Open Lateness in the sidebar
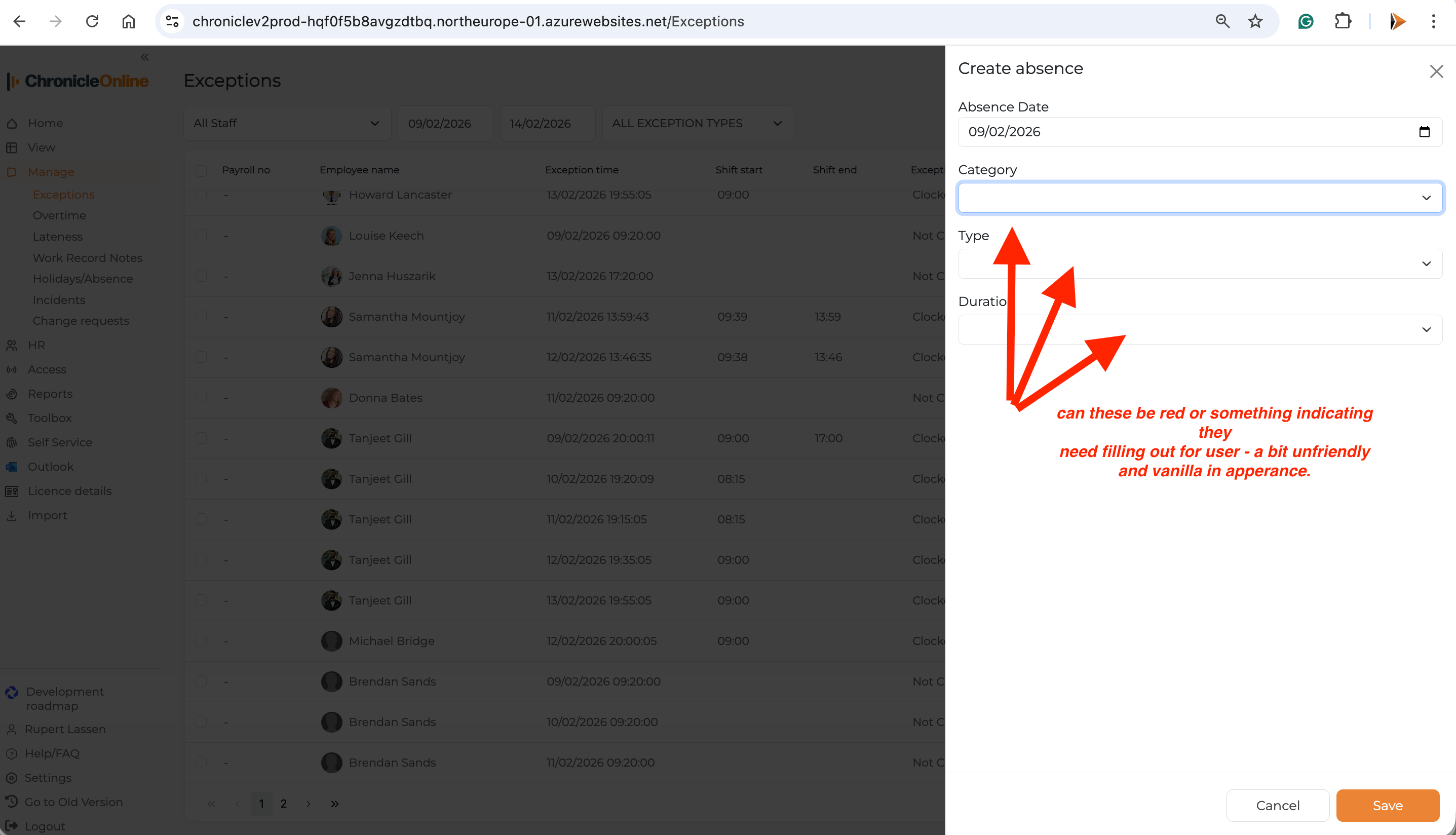 57,236
